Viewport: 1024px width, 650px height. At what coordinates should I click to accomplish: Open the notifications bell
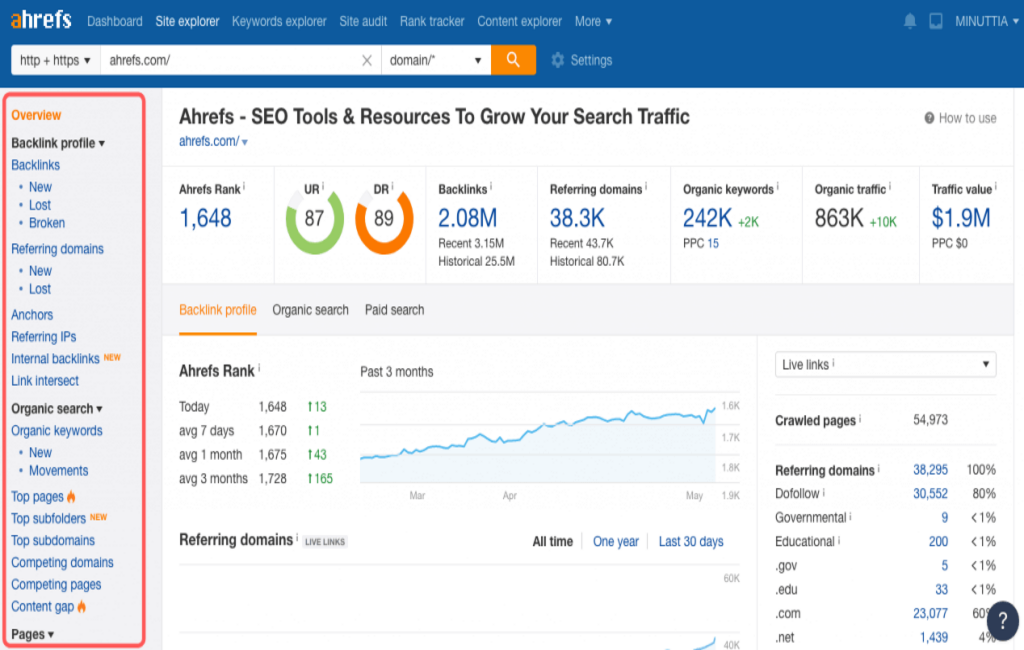coord(910,21)
